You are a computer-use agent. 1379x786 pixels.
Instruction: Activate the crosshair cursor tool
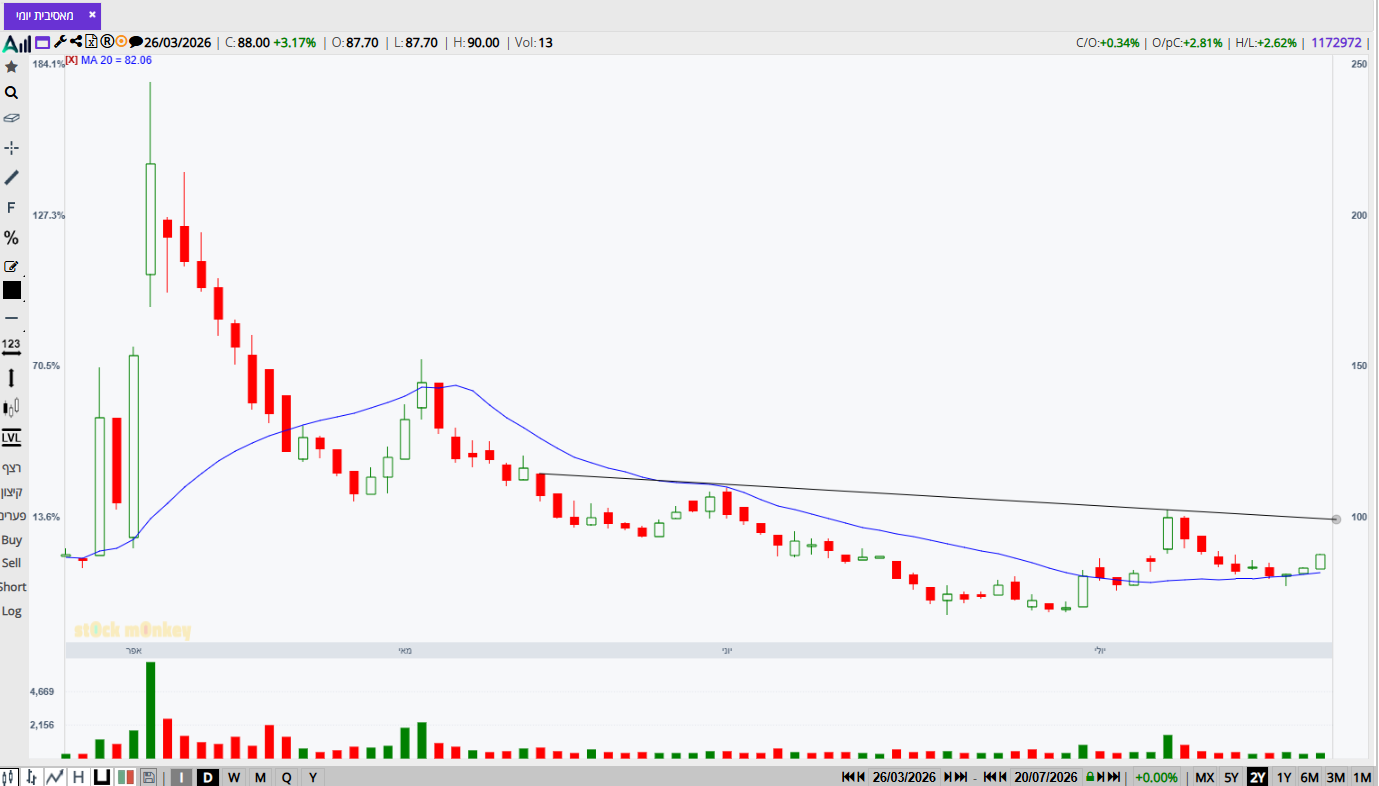pyautogui.click(x=11, y=147)
